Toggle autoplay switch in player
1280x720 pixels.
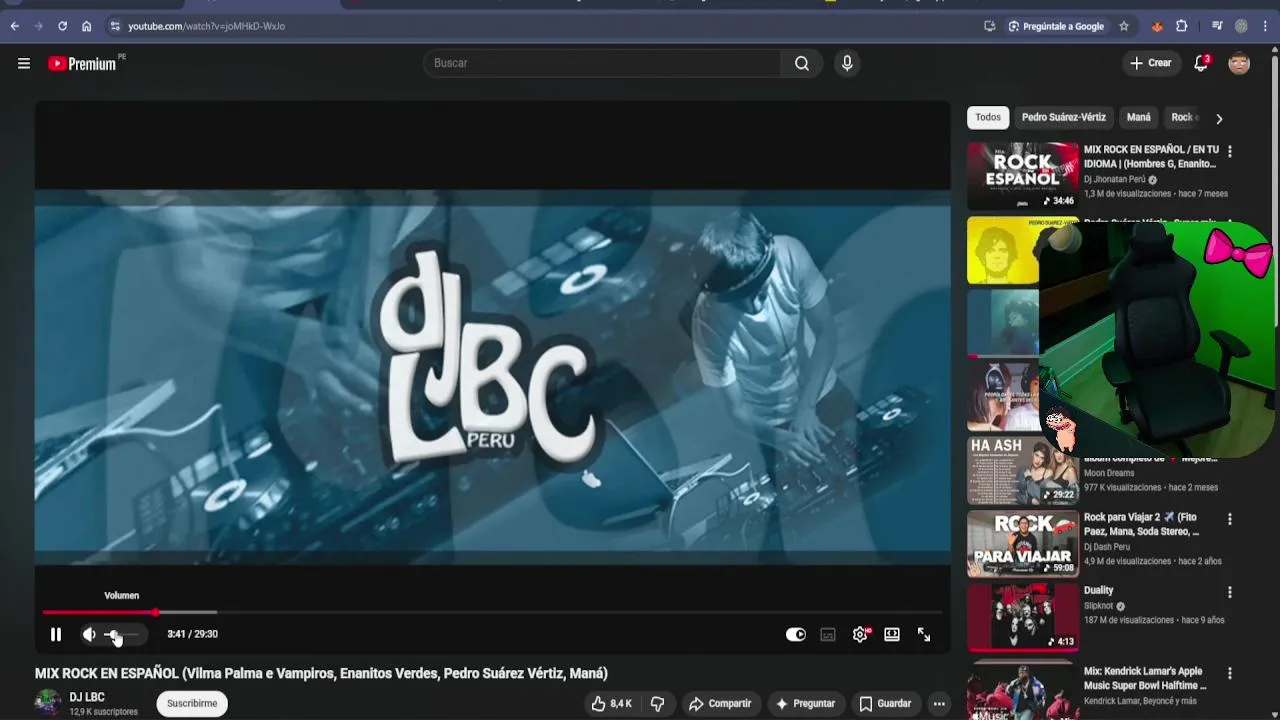pos(796,634)
